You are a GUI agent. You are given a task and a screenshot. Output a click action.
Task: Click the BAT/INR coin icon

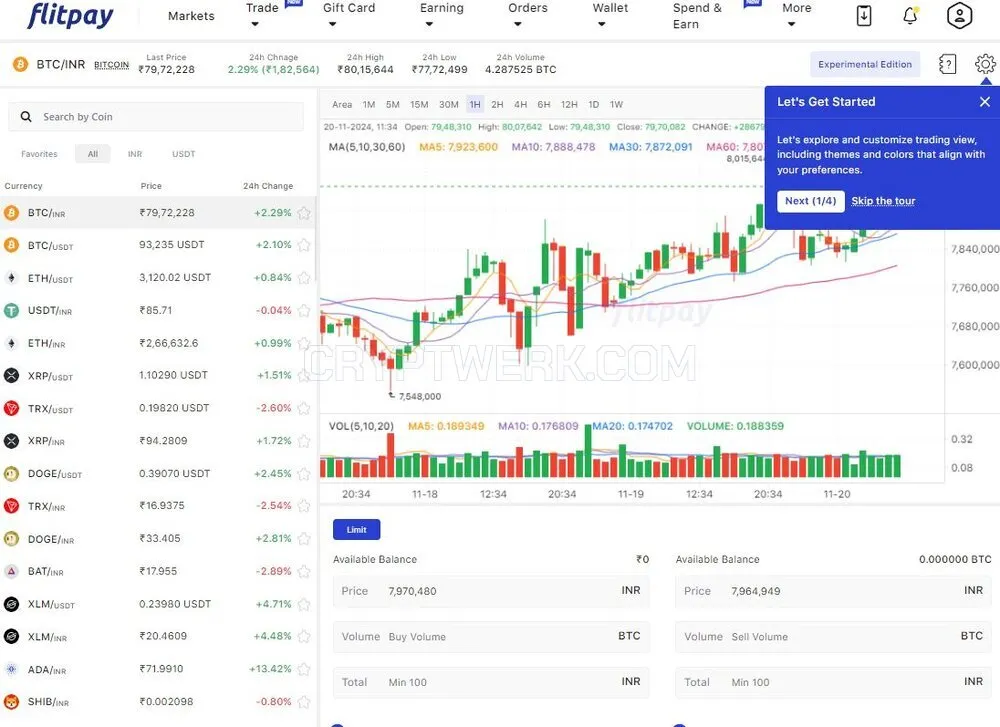[x=11, y=571]
